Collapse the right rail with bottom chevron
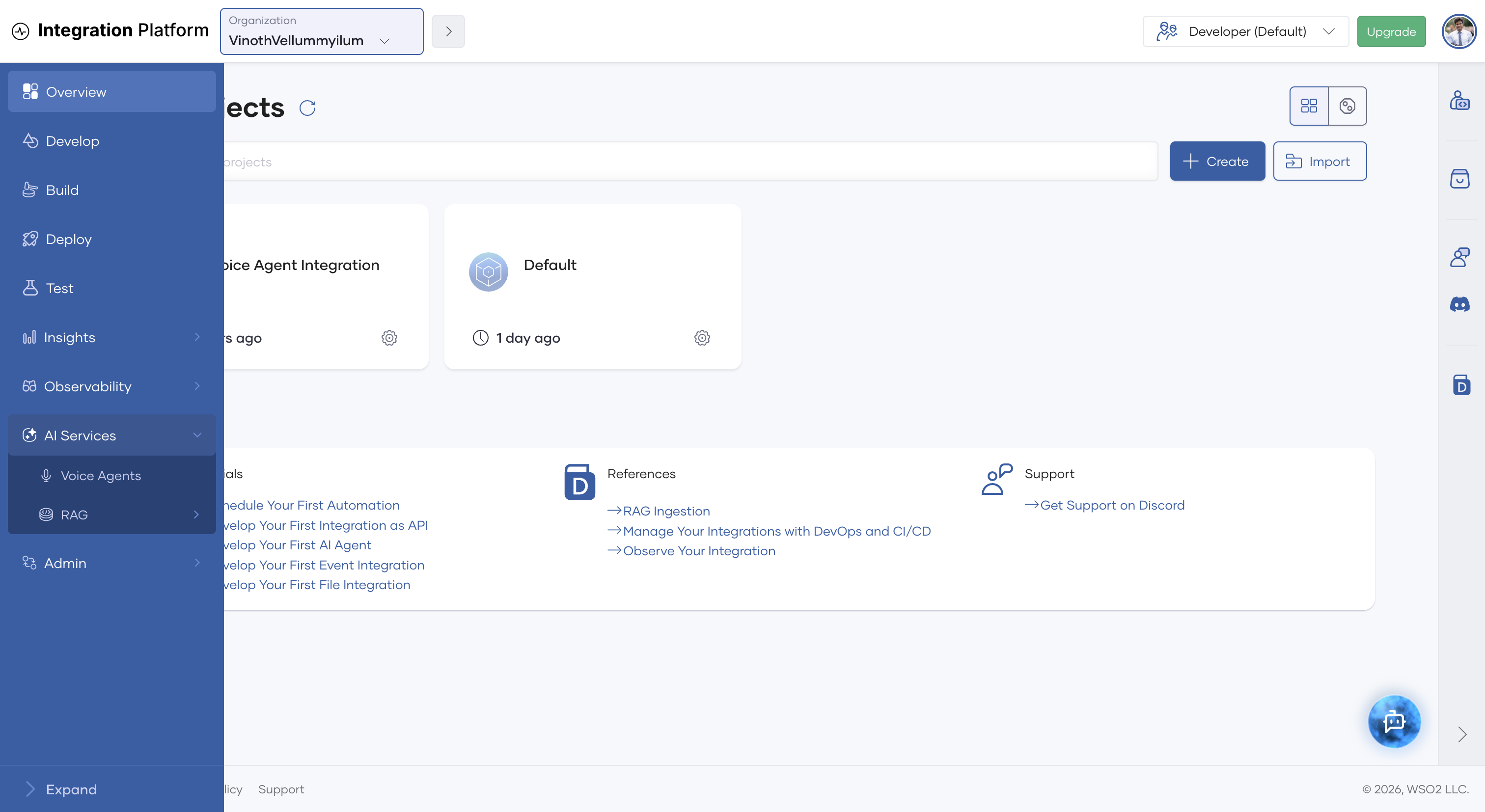The height and width of the screenshot is (812, 1485). pyautogui.click(x=1462, y=734)
